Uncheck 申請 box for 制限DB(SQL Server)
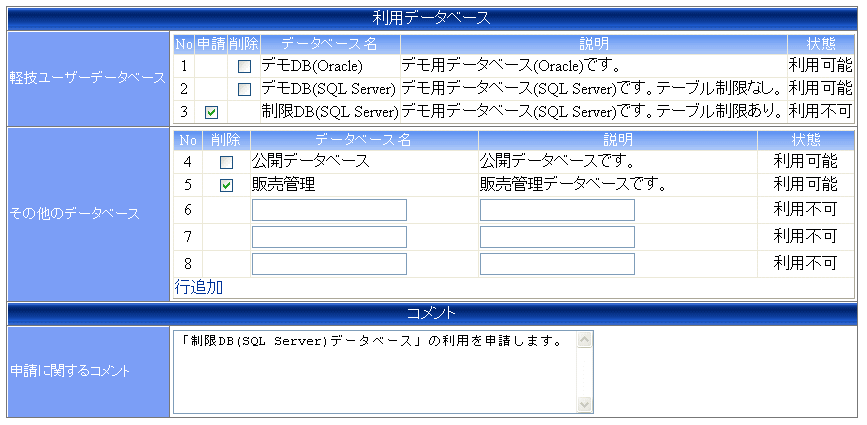The width and height of the screenshot is (867, 425). [211, 112]
